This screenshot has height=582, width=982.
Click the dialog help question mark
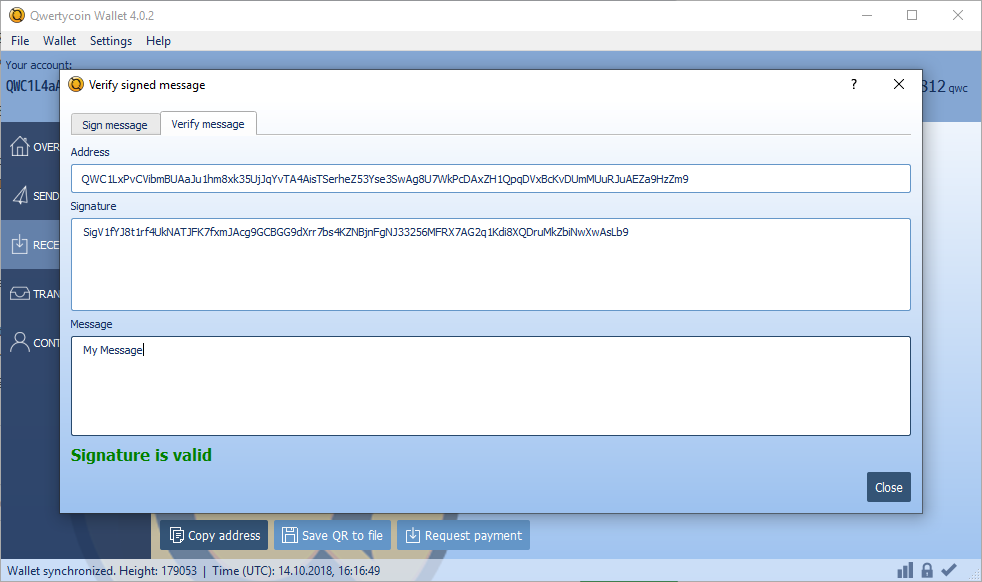pyautogui.click(x=854, y=84)
